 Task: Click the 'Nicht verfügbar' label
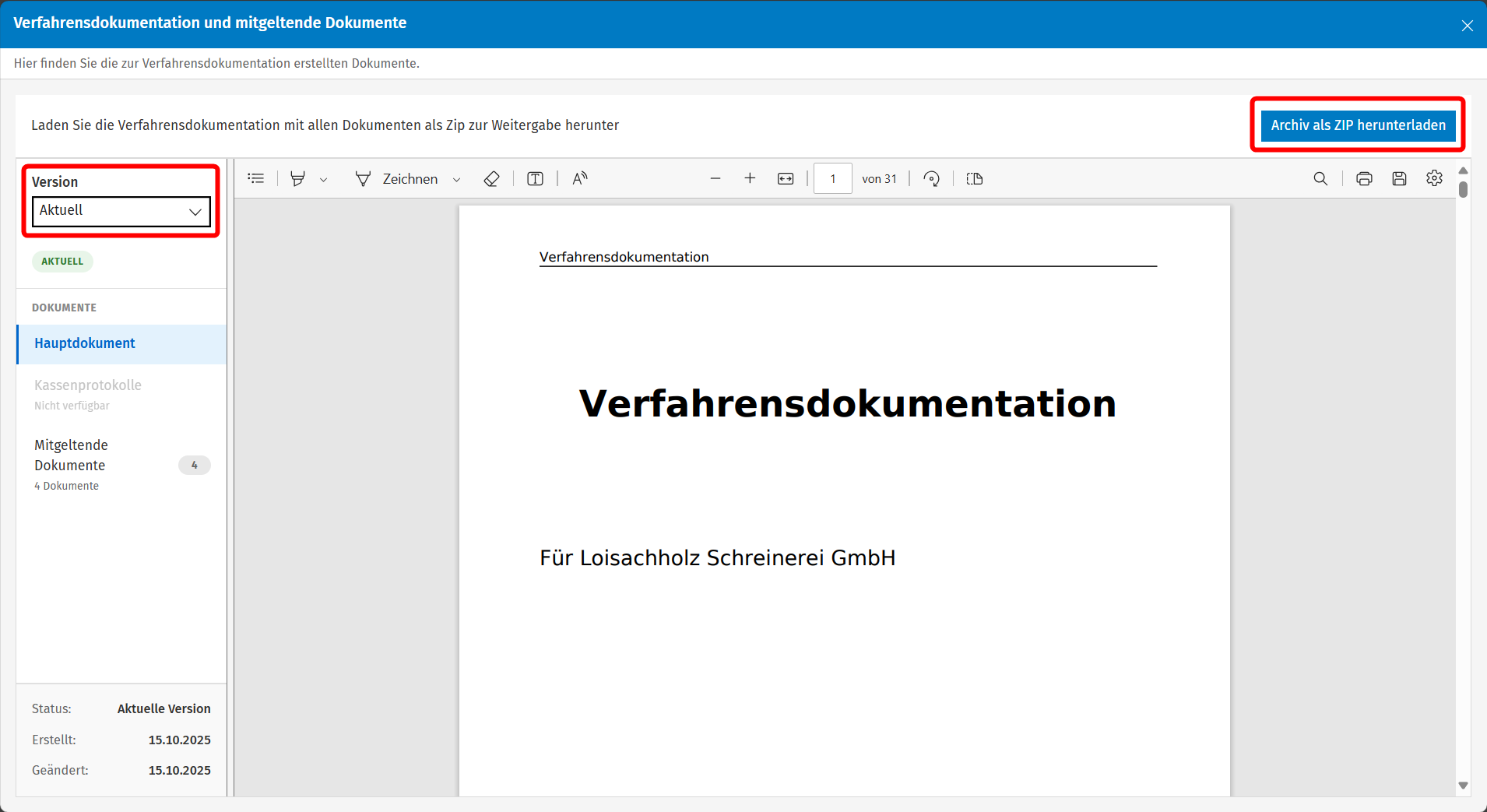click(x=72, y=406)
